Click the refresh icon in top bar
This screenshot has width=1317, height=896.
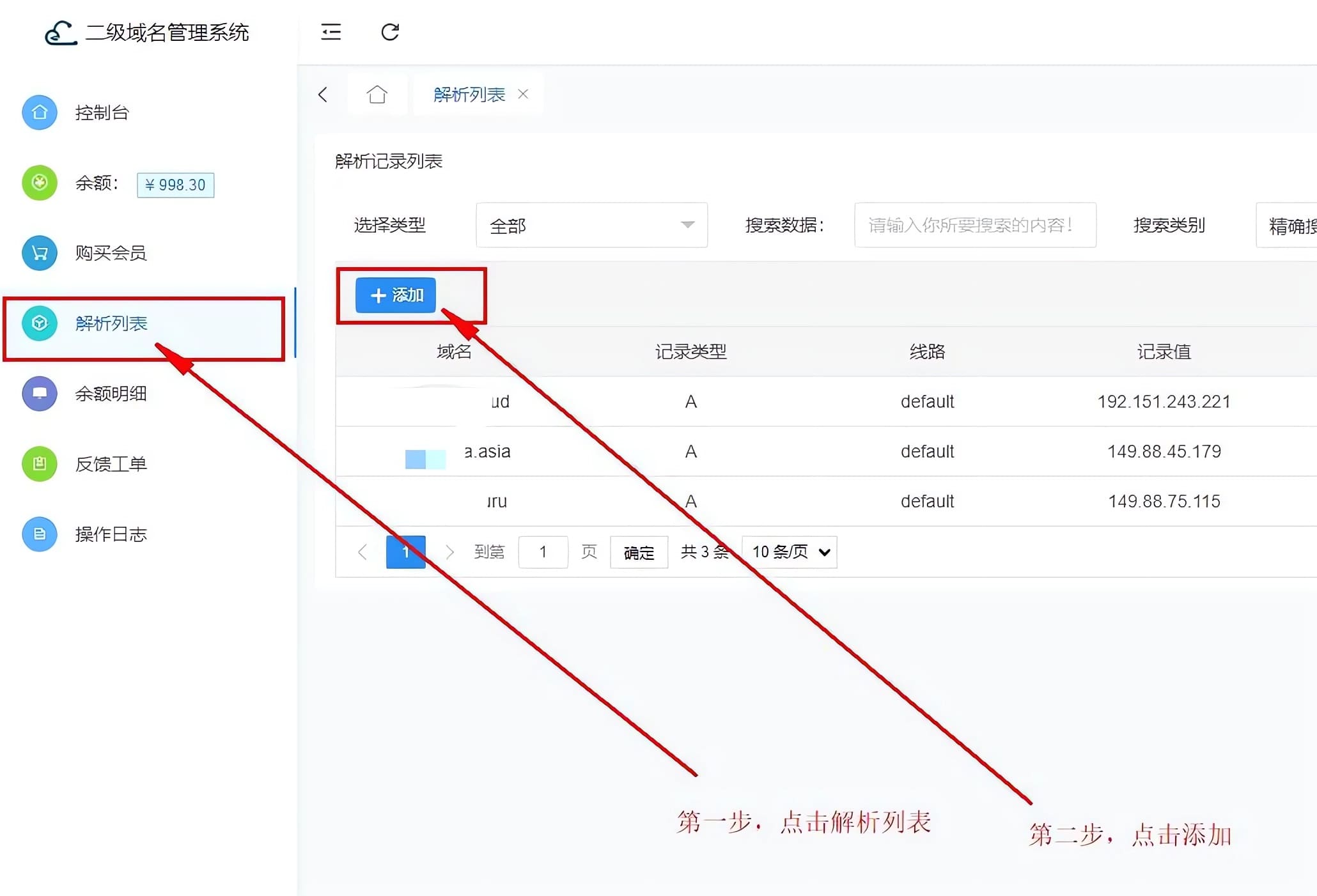click(390, 32)
